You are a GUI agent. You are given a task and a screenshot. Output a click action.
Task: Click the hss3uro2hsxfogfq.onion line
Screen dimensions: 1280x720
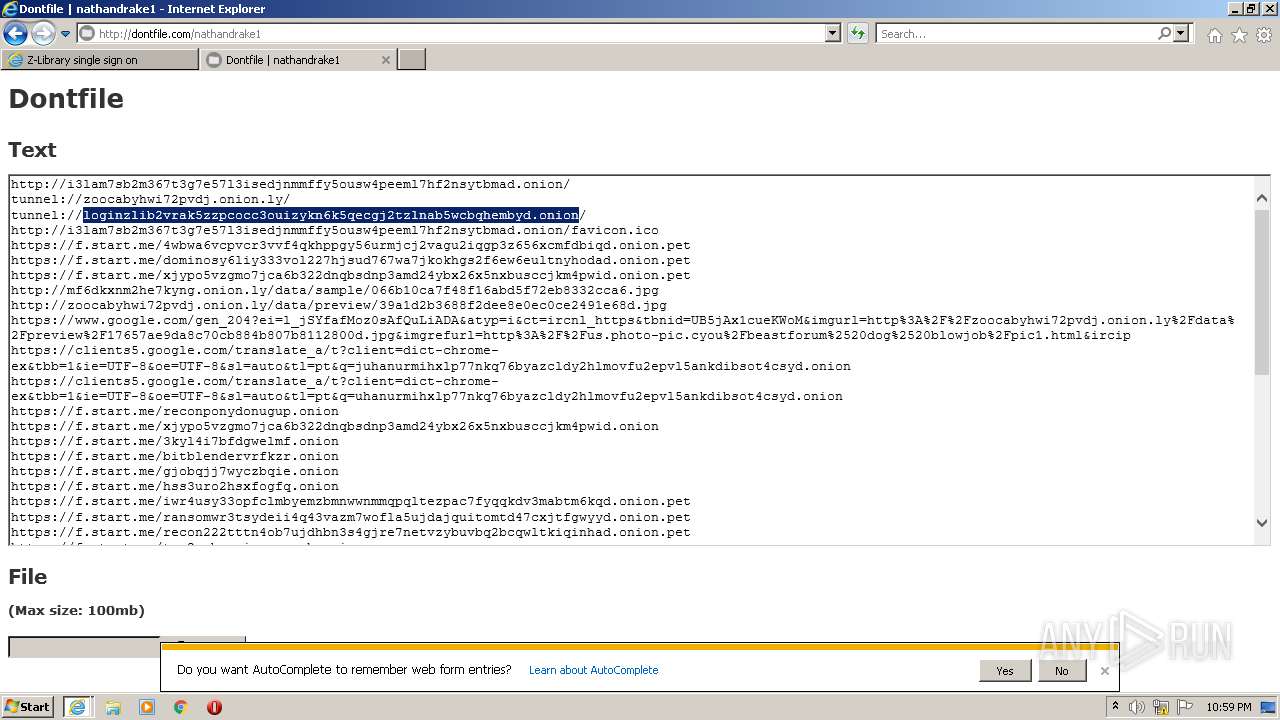pos(175,486)
